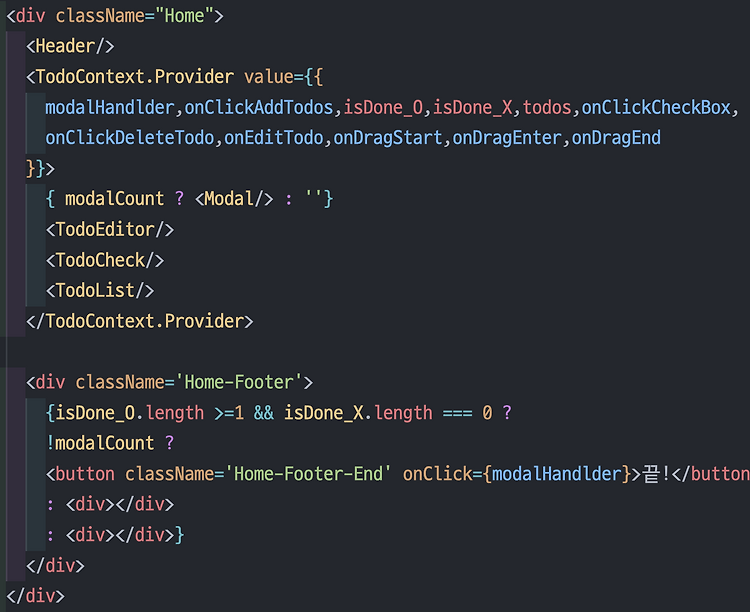750x612 pixels.
Task: Click the isDone_X value property
Action: click(473, 108)
